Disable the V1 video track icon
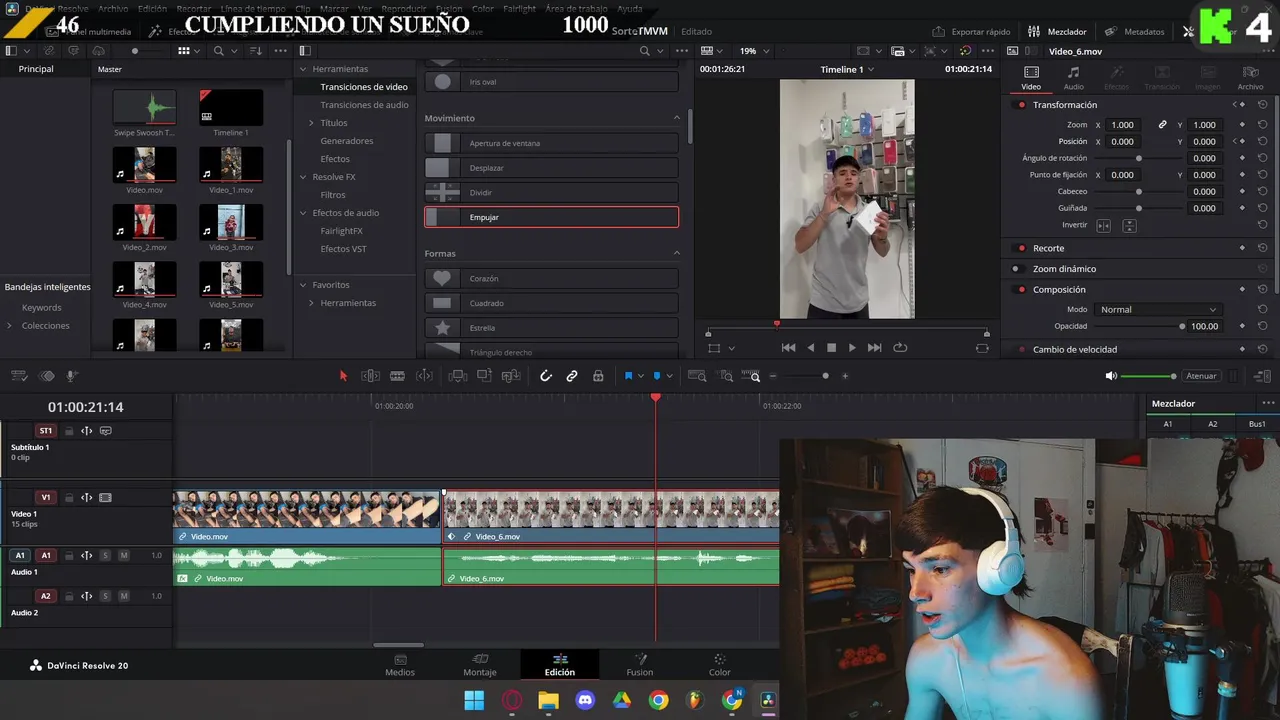1280x720 pixels. pos(105,497)
